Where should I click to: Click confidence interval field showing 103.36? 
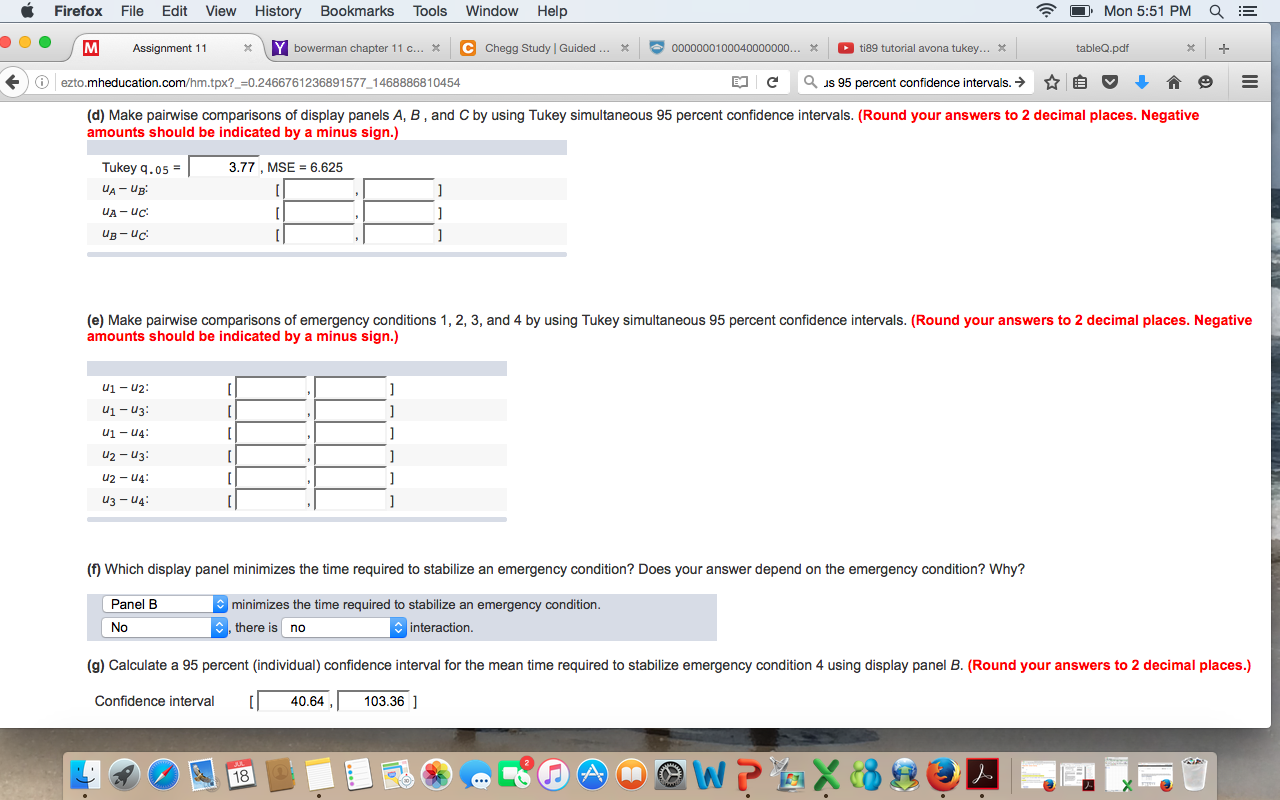click(x=374, y=701)
